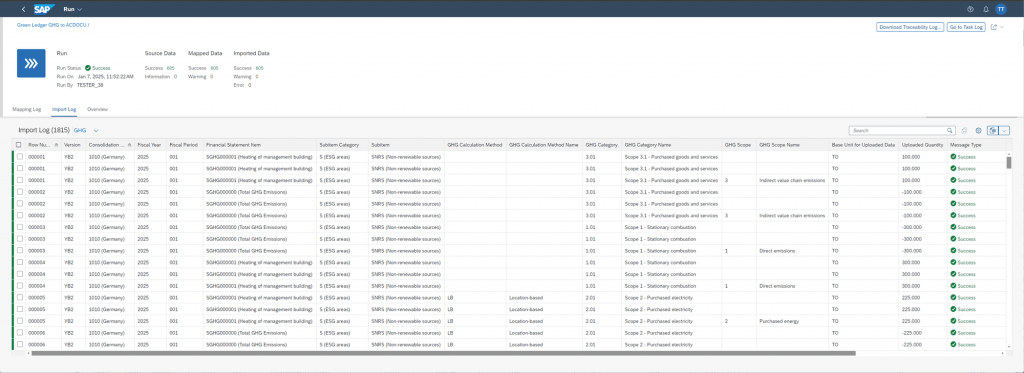This screenshot has width=1024, height=373.
Task: Check the row 000002 with Indirect value chain emissions
Action: [19, 215]
